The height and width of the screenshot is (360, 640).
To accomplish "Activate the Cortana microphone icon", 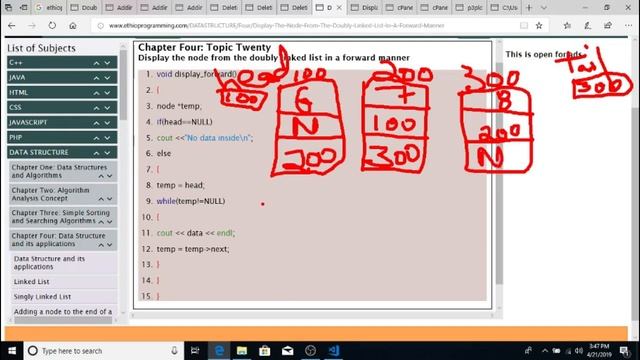I will pyautogui.click(x=174, y=351).
